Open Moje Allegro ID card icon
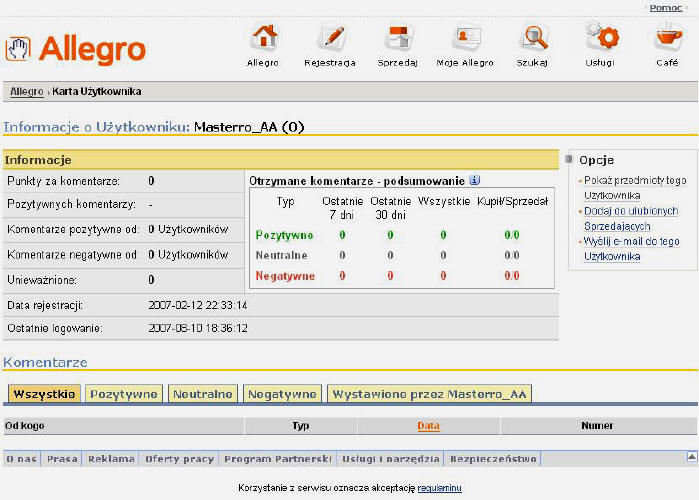Screen dimensions: 699x500 click(x=466, y=37)
